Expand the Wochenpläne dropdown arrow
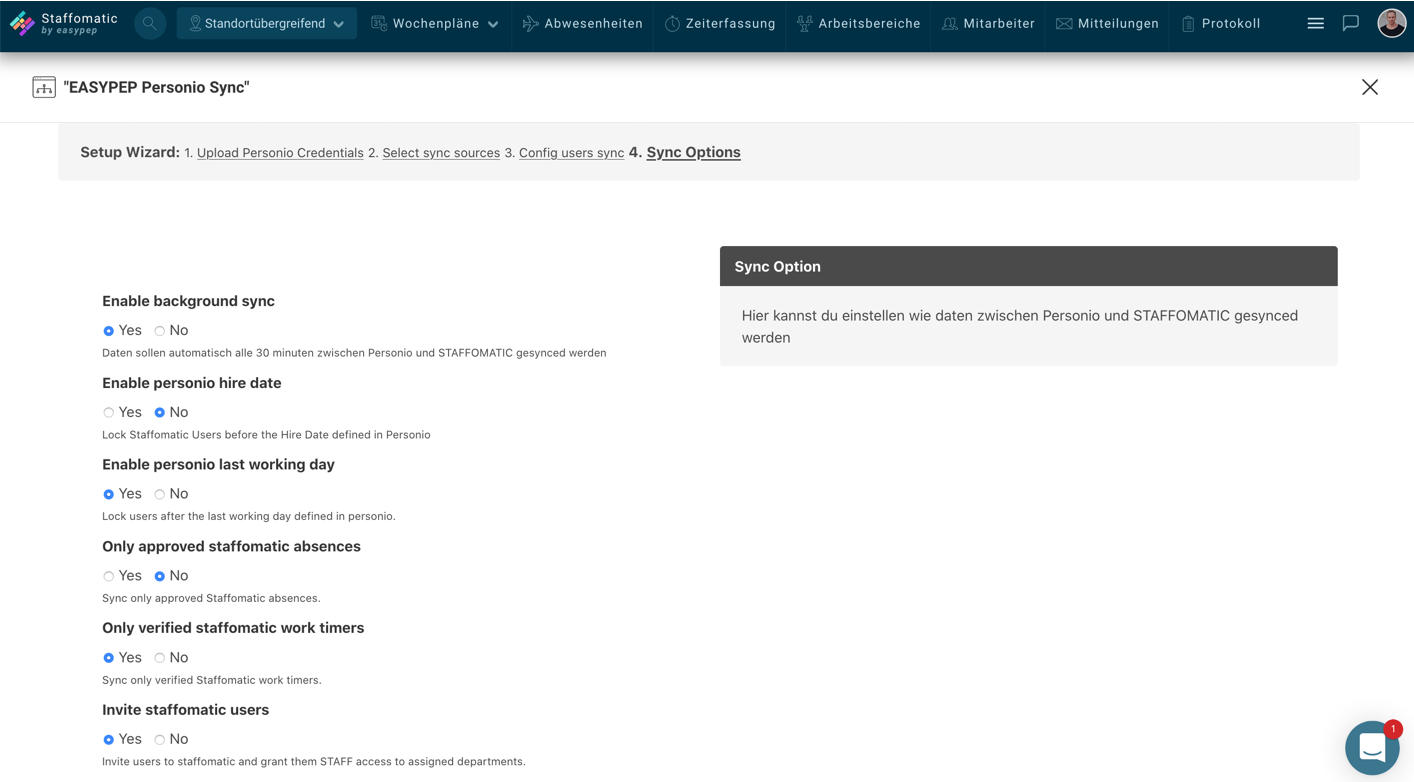 point(493,24)
